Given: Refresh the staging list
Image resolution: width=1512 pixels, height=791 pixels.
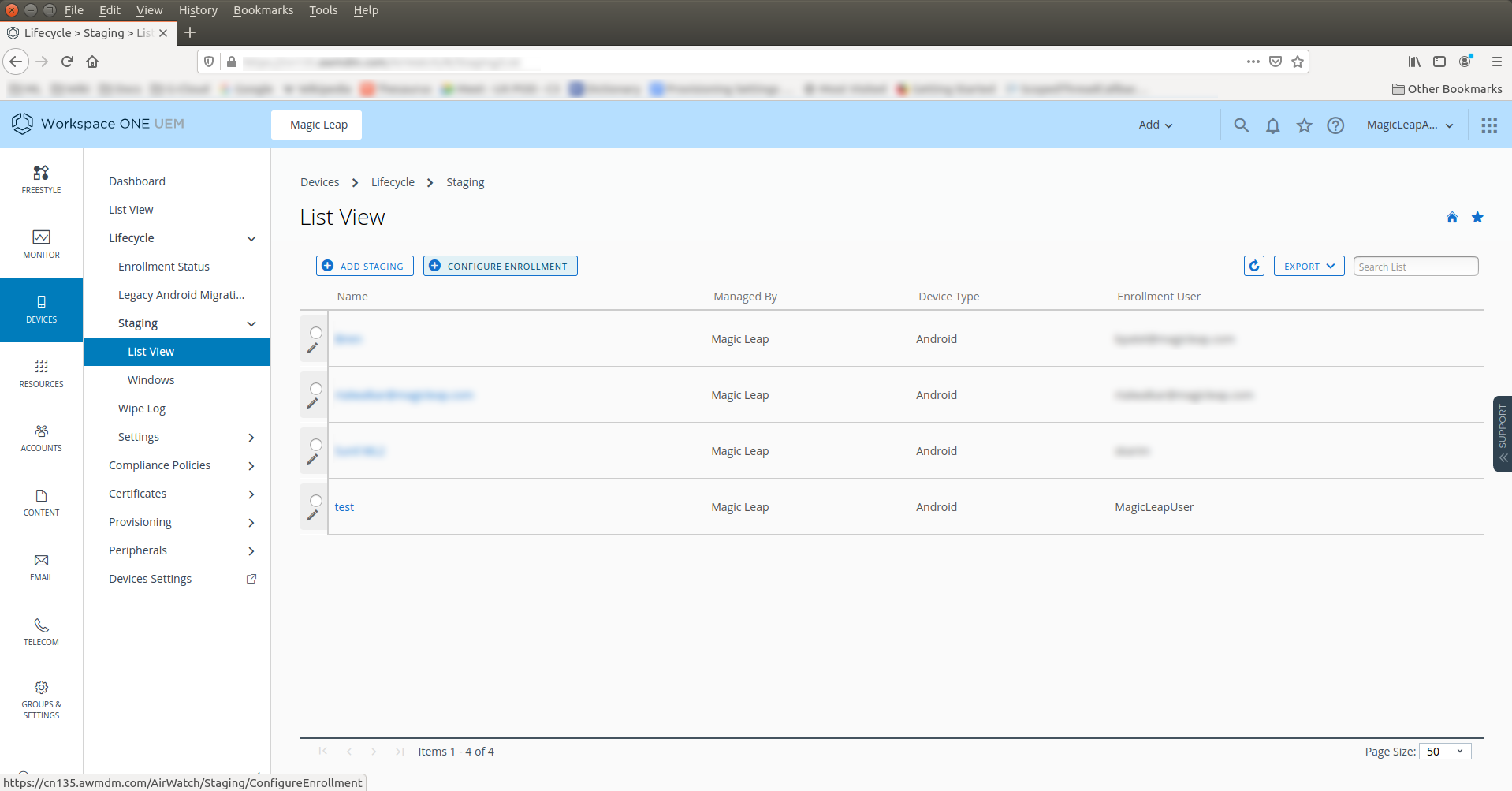Looking at the screenshot, I should [x=1253, y=266].
